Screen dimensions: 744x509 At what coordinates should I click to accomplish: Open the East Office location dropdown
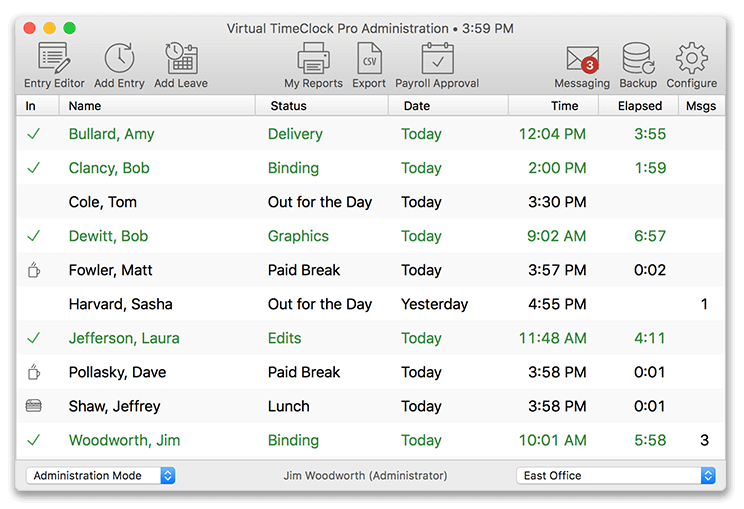pyautogui.click(x=616, y=475)
